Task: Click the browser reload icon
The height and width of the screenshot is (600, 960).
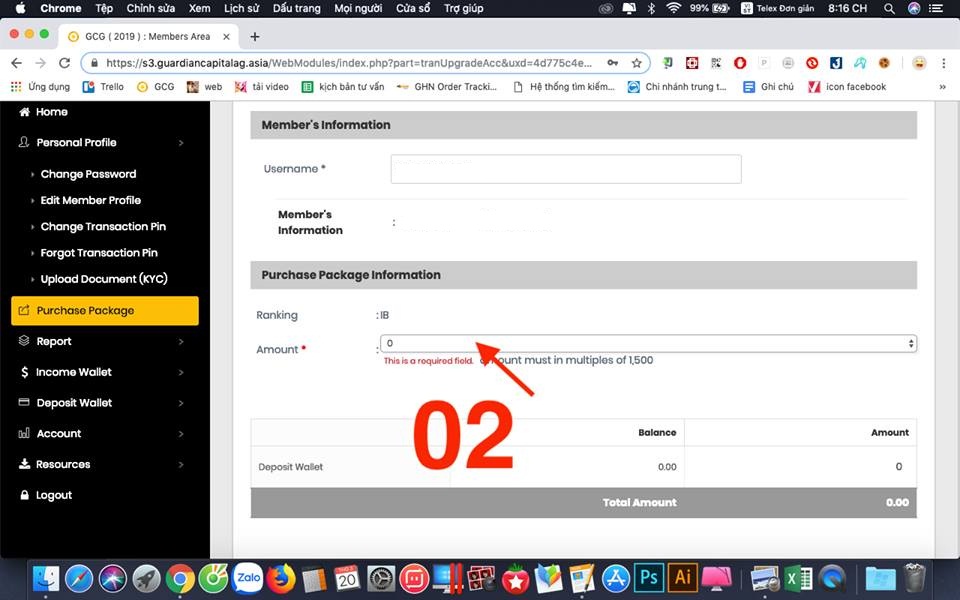Action: (63, 62)
